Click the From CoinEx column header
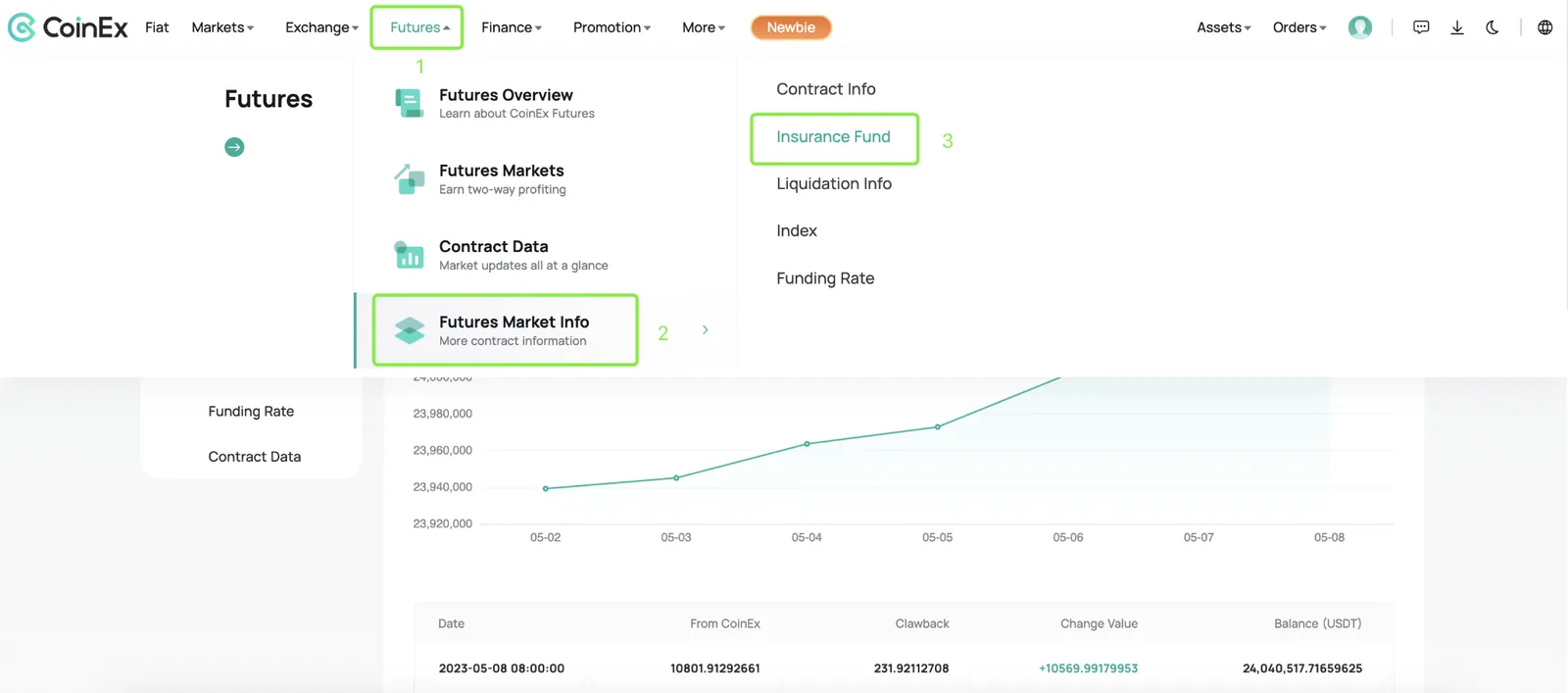This screenshot has height=693, width=1568. (x=725, y=623)
